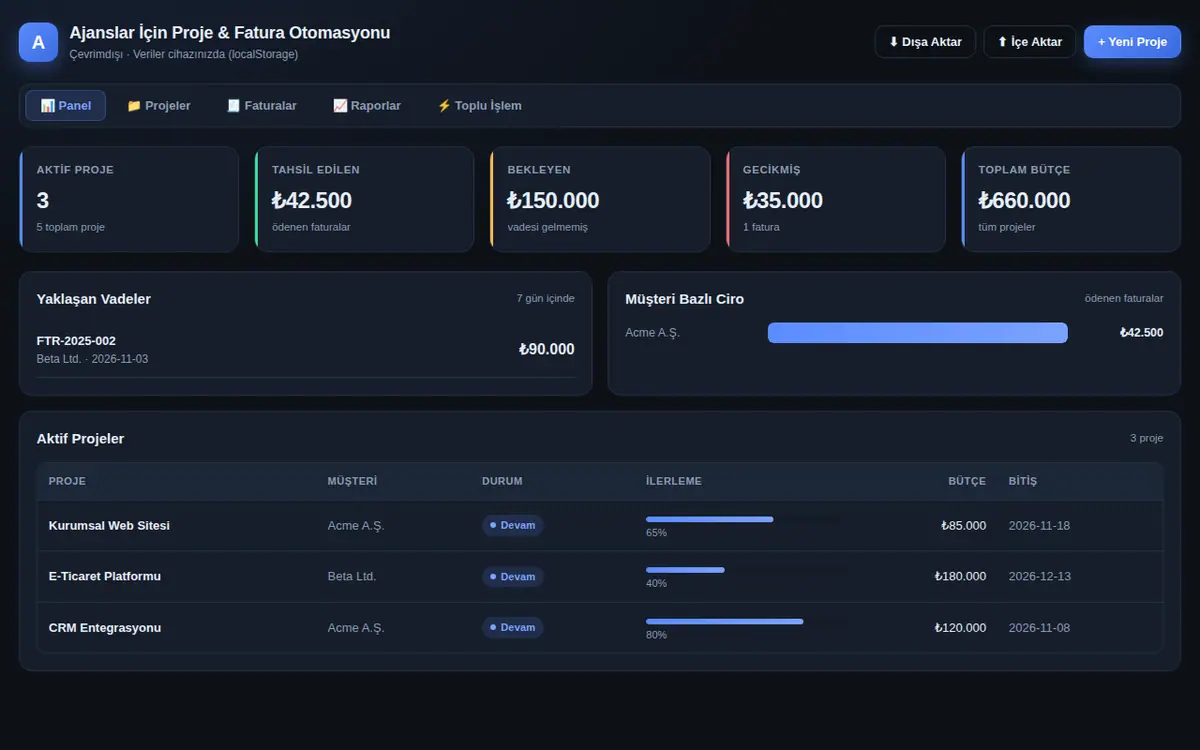Open the CRM Entegrasyonu project
The height and width of the screenshot is (750, 1200).
[x=105, y=628]
